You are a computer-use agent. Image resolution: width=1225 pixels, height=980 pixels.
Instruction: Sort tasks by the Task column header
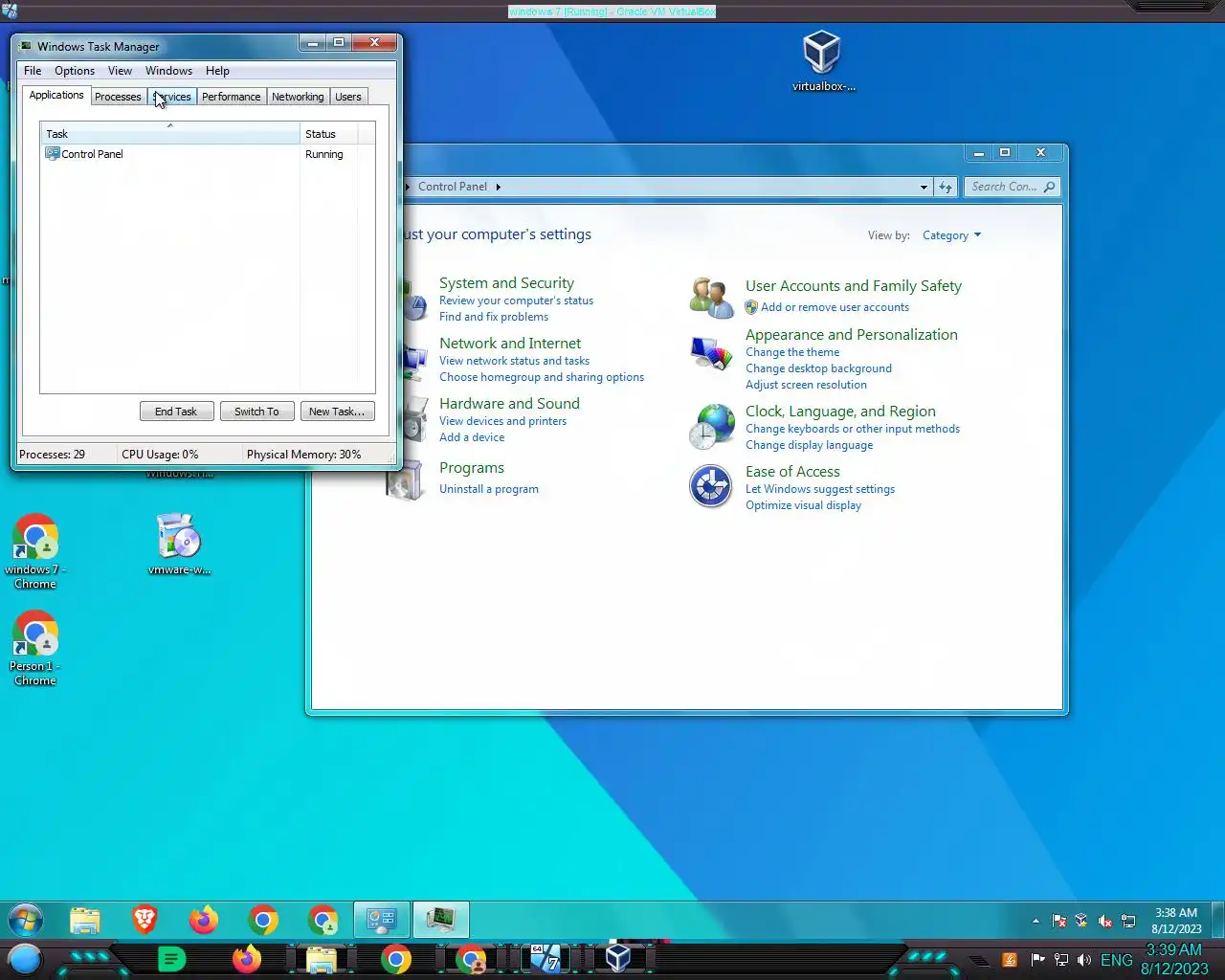click(169, 134)
